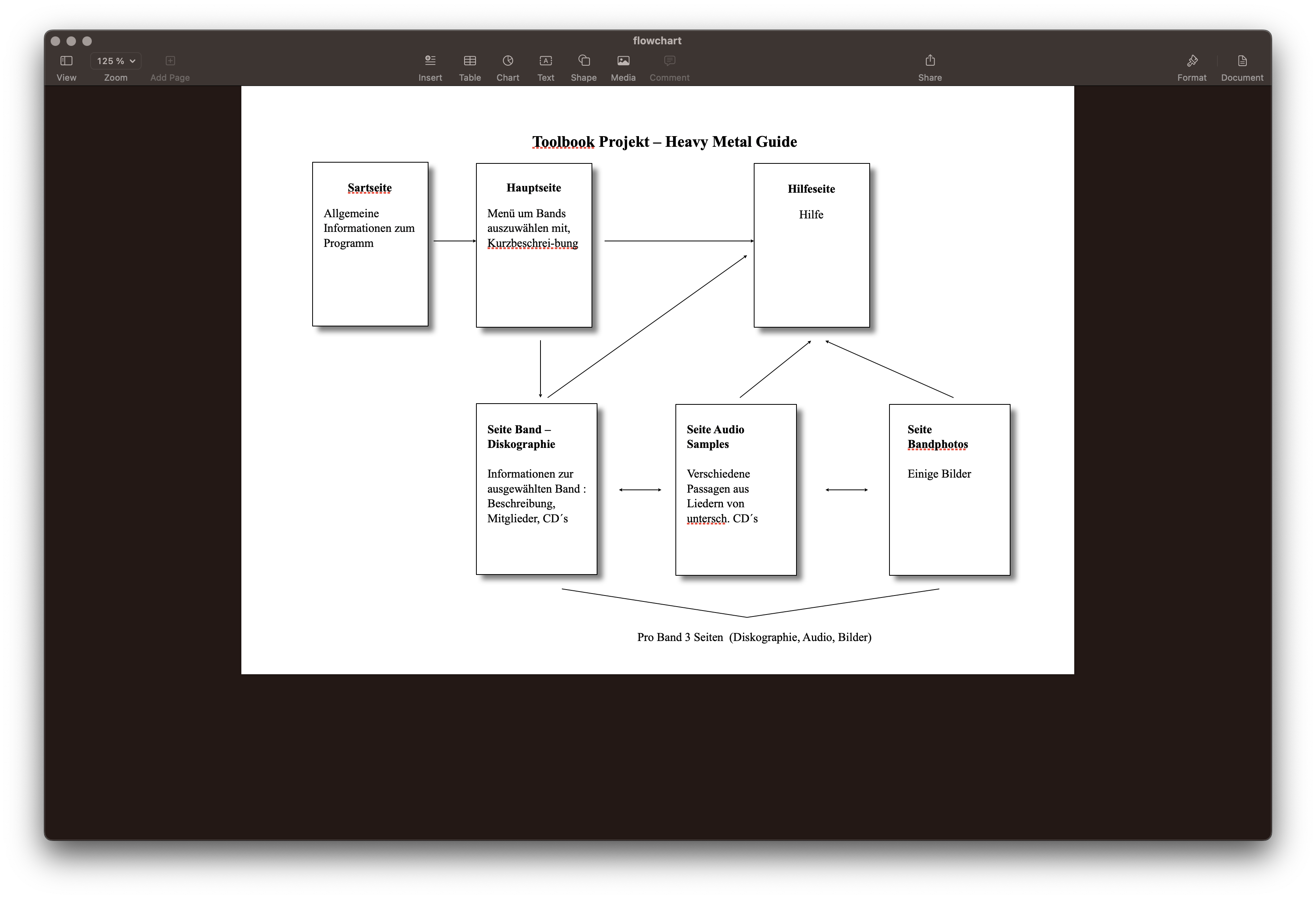Select the double arrow between Diskographie and Audio Samples
The height and width of the screenshot is (899, 1316).
640,490
